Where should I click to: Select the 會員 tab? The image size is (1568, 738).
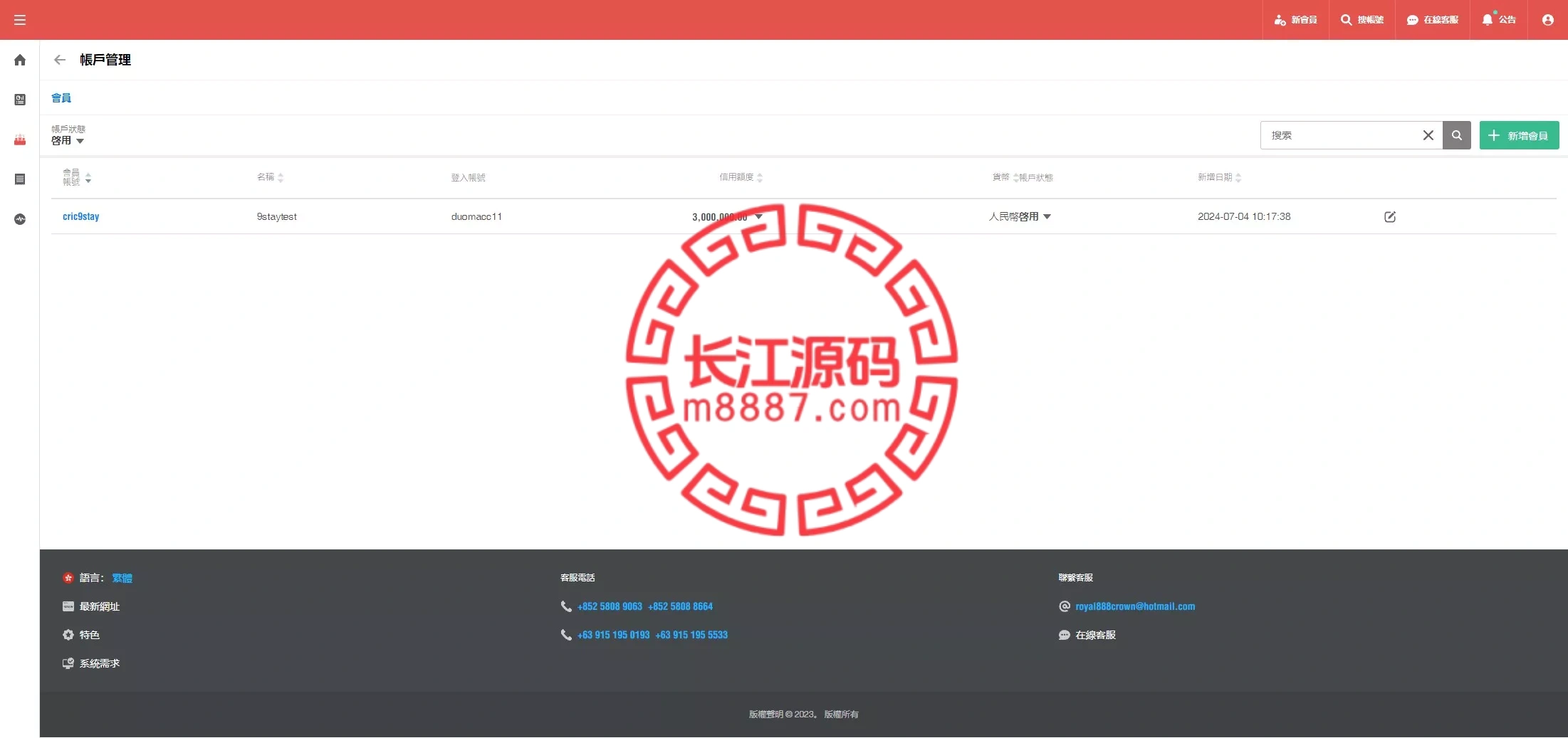click(x=61, y=97)
